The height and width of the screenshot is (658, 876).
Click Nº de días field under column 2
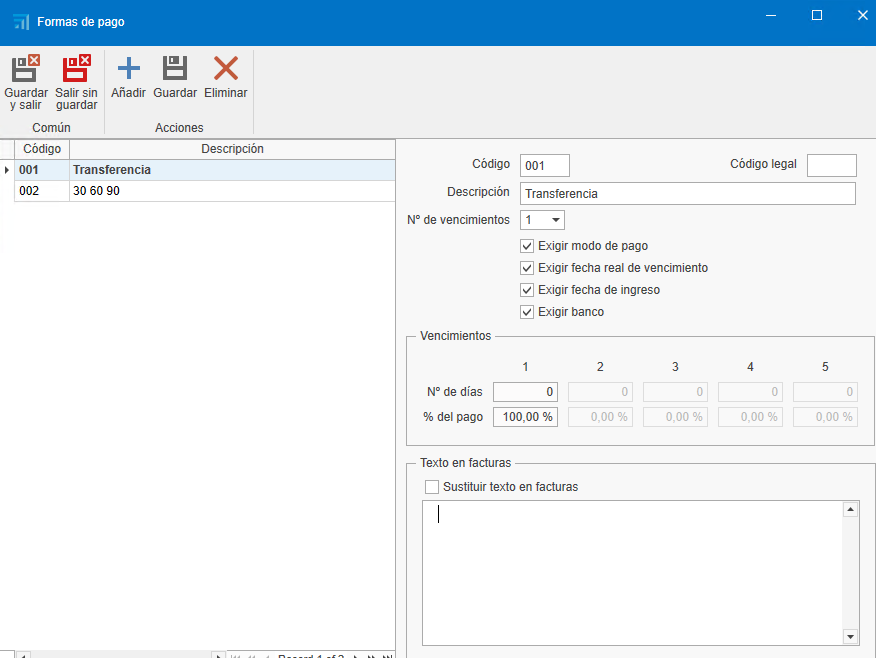[600, 392]
